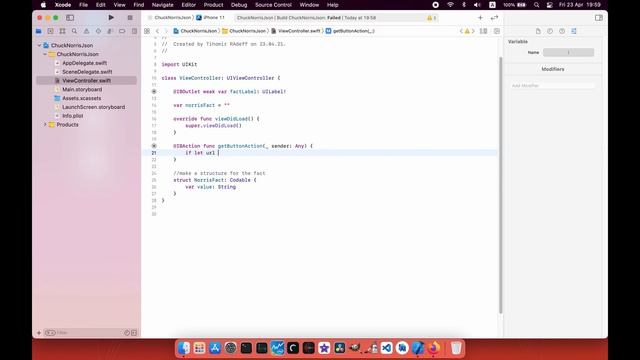Image resolution: width=640 pixels, height=360 pixels.
Task: Click the Variable Name field
Action: click(568, 52)
